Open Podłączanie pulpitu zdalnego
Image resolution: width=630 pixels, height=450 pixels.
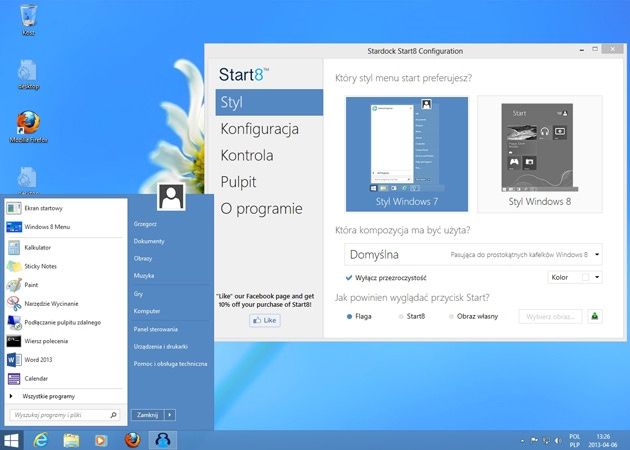tap(64, 322)
